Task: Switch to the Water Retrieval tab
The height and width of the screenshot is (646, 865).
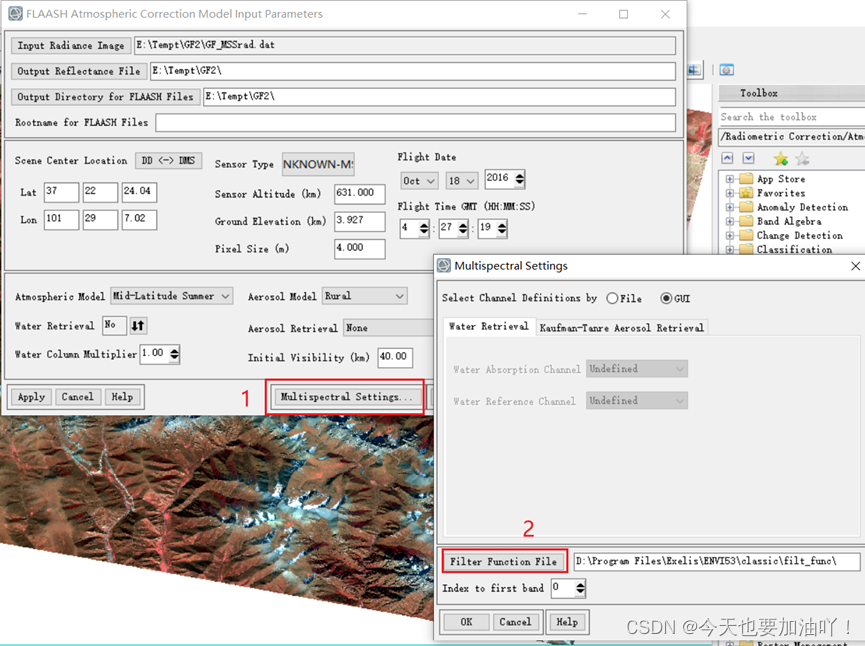Action: (x=489, y=327)
